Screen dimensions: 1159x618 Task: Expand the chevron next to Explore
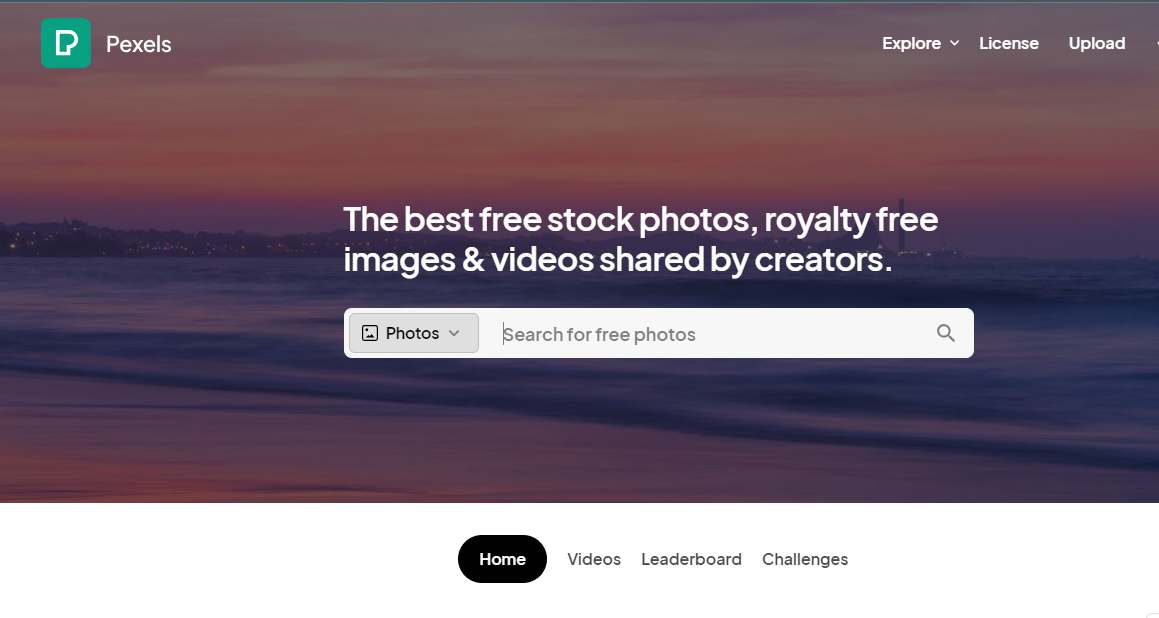pos(954,44)
